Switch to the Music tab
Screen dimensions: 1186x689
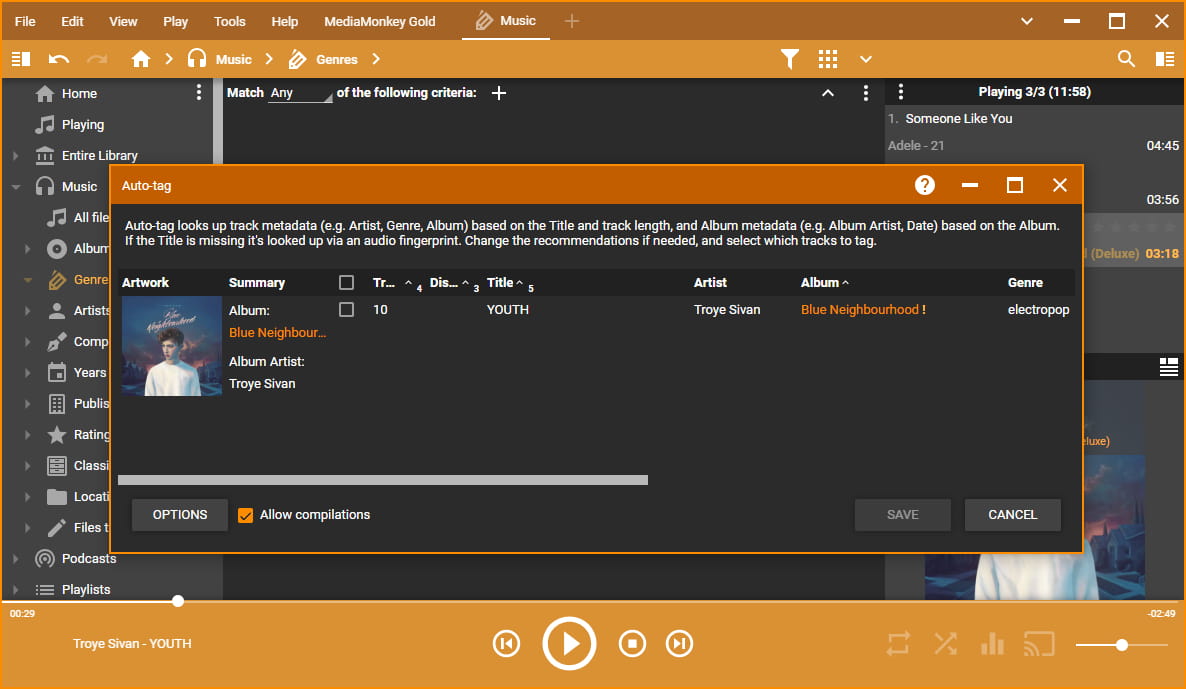coord(506,21)
